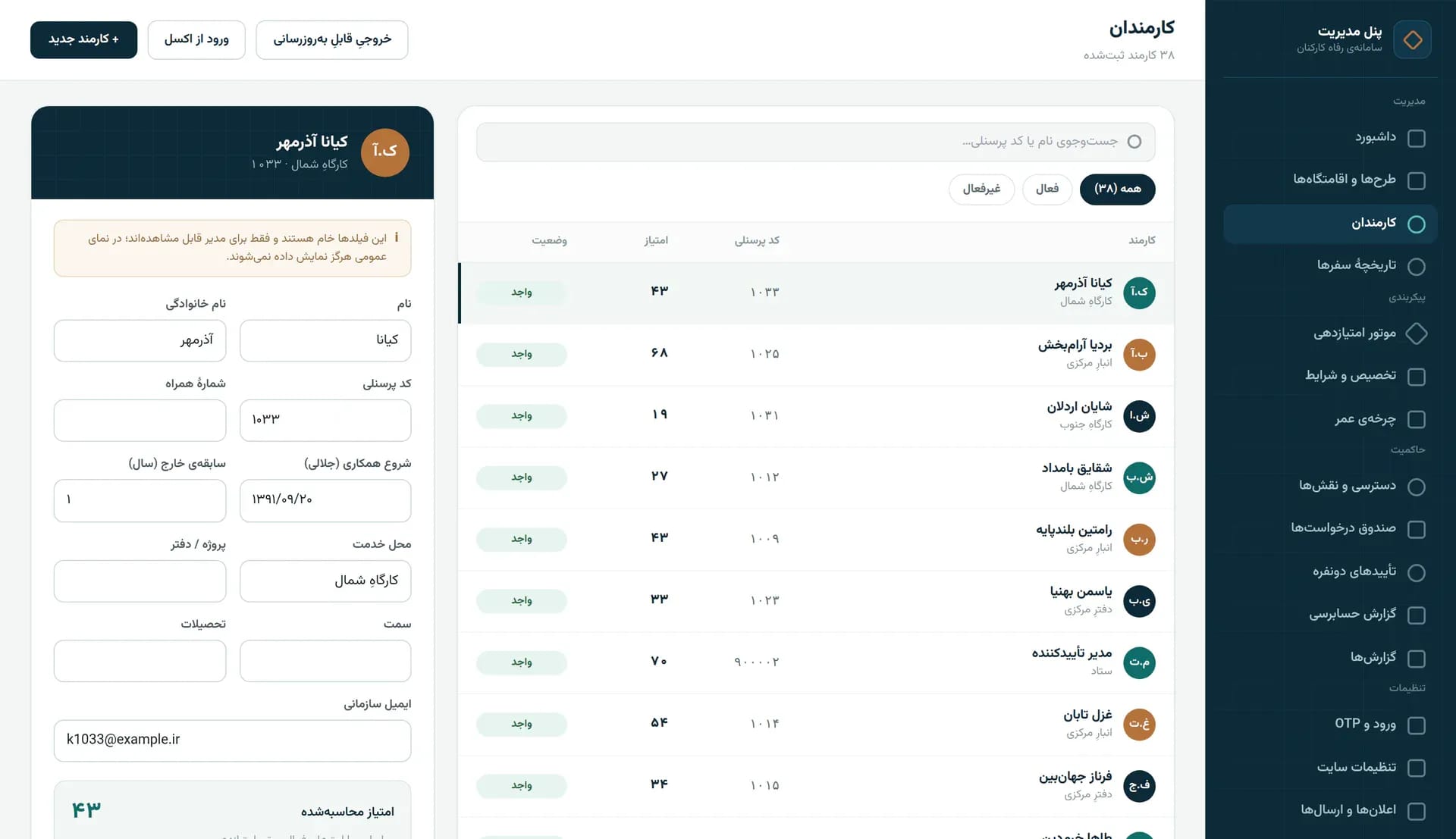Select the همه (۳۸) filter tab
Screen dimensions: 1456x839
click(x=1117, y=189)
